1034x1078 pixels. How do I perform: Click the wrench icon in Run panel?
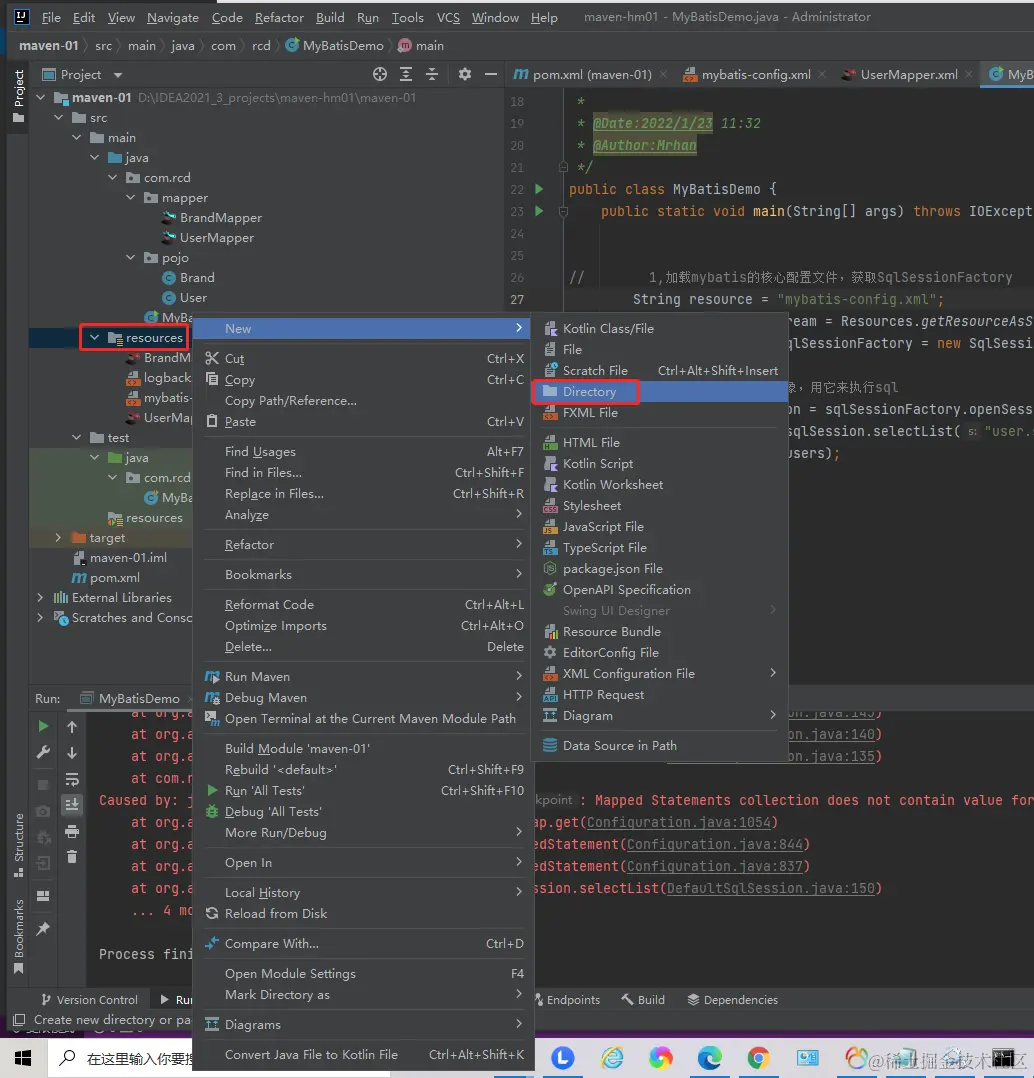(x=43, y=753)
